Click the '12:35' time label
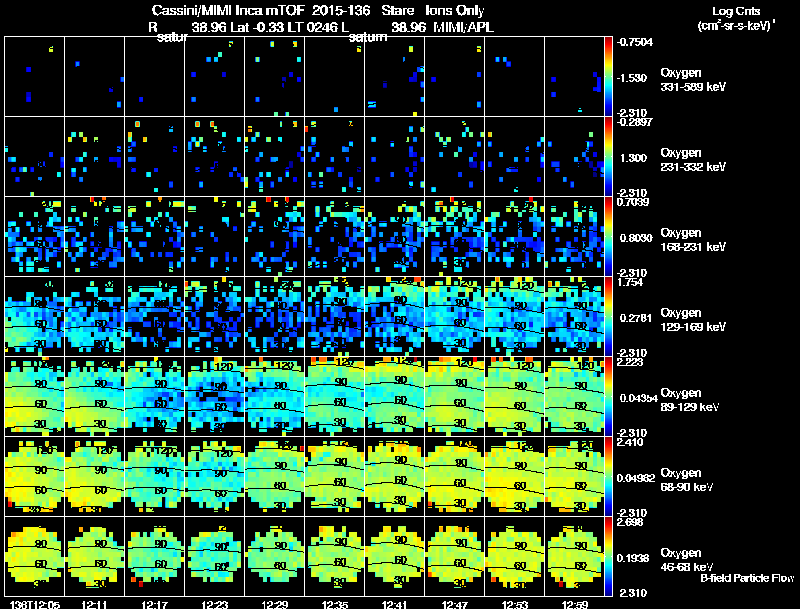 pos(335,604)
